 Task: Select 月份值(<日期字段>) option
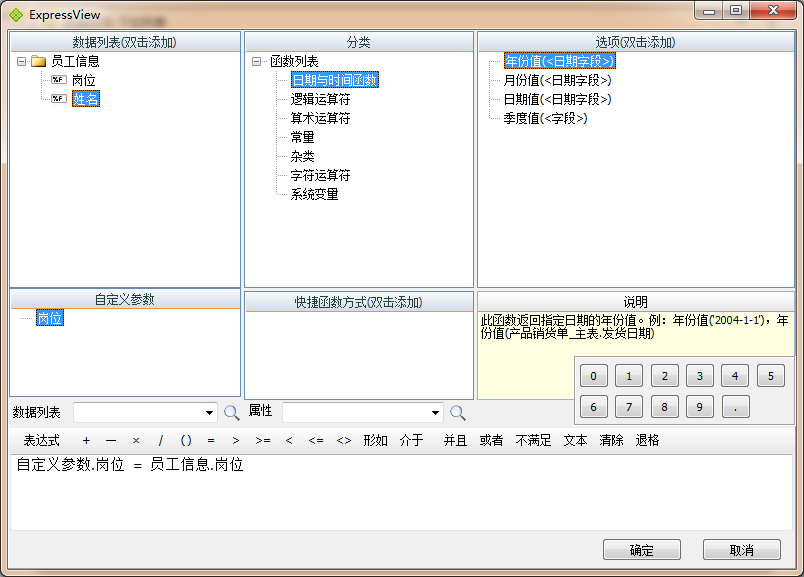(x=557, y=81)
